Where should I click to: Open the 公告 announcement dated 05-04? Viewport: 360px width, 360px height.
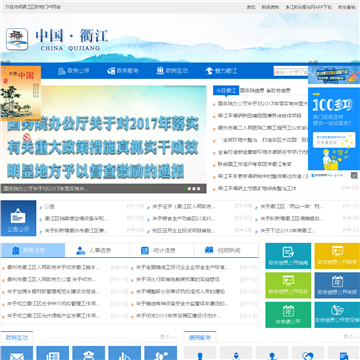pos(50,207)
